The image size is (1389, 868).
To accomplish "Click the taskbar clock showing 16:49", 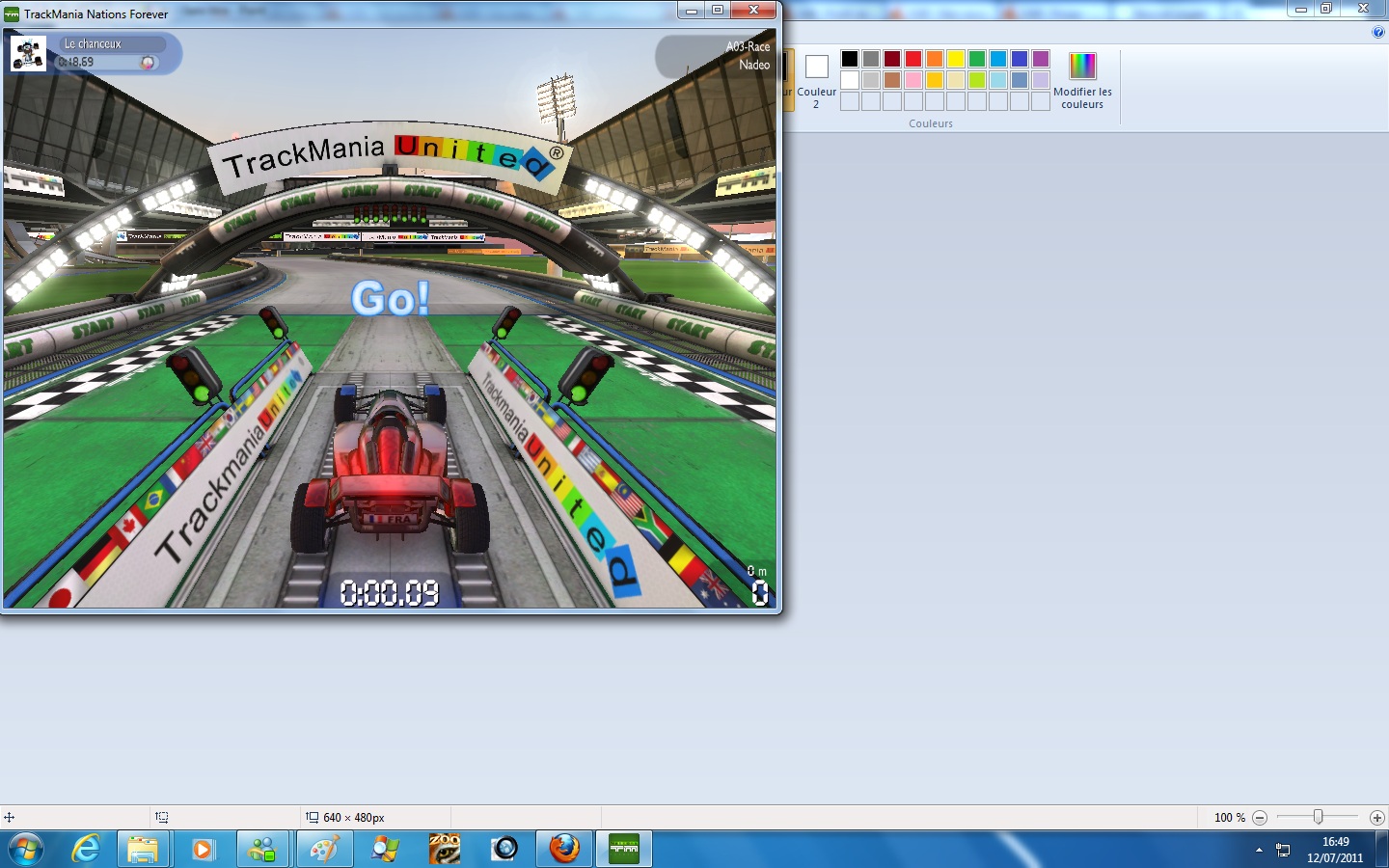I will 1335,849.
